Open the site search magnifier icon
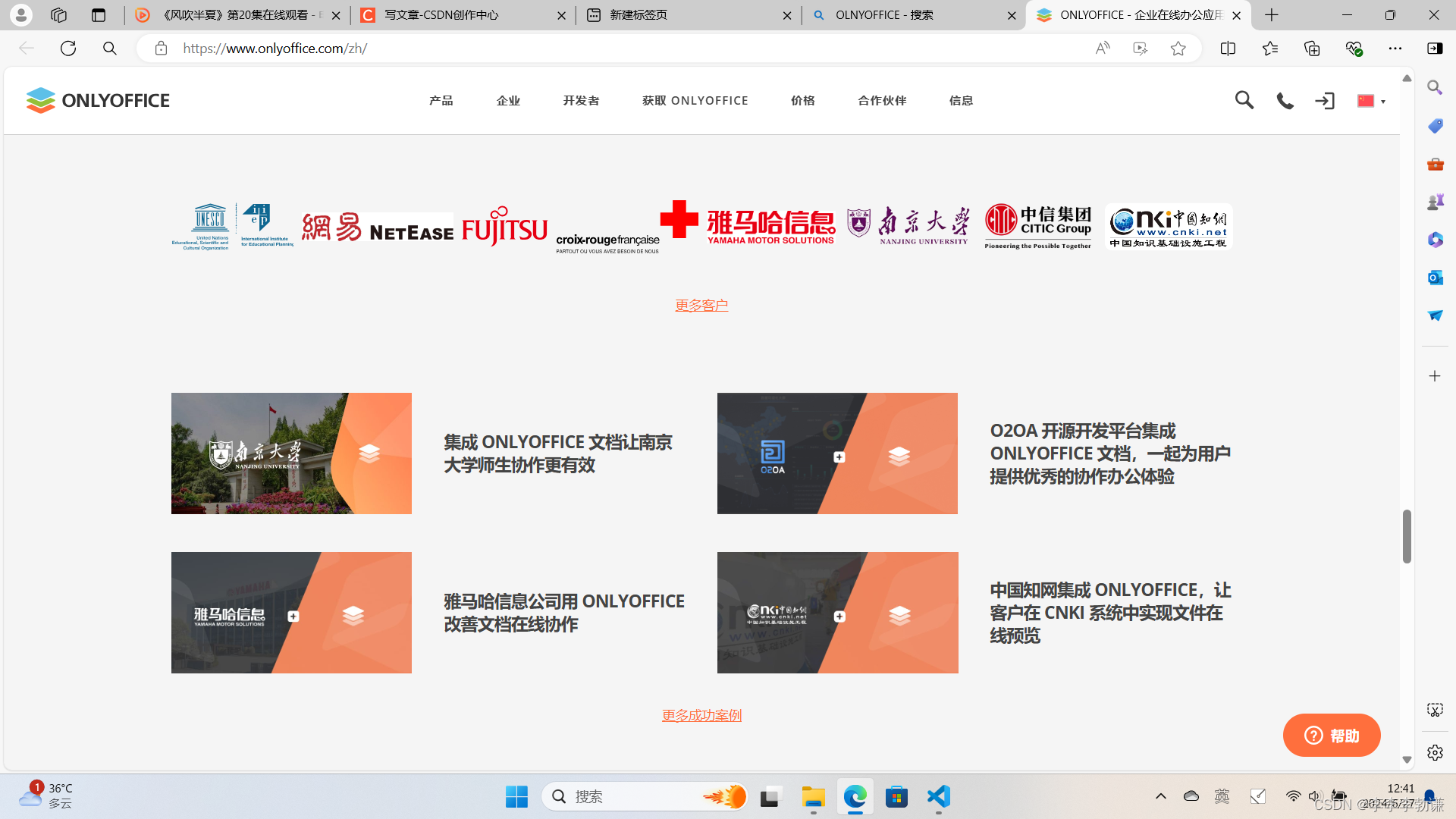This screenshot has height=819, width=1456. 1244,100
